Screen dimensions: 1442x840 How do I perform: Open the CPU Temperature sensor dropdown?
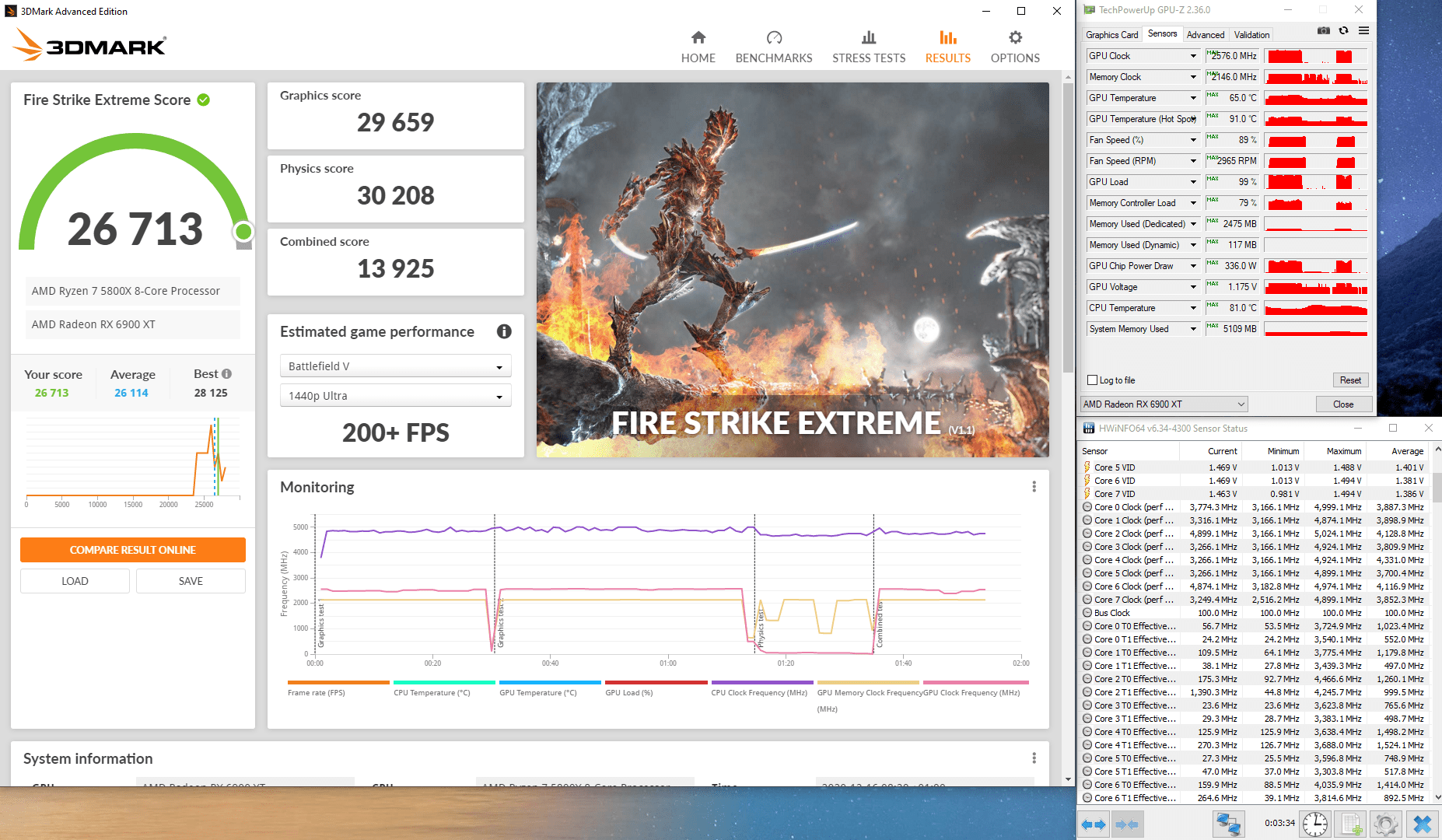click(x=1193, y=308)
